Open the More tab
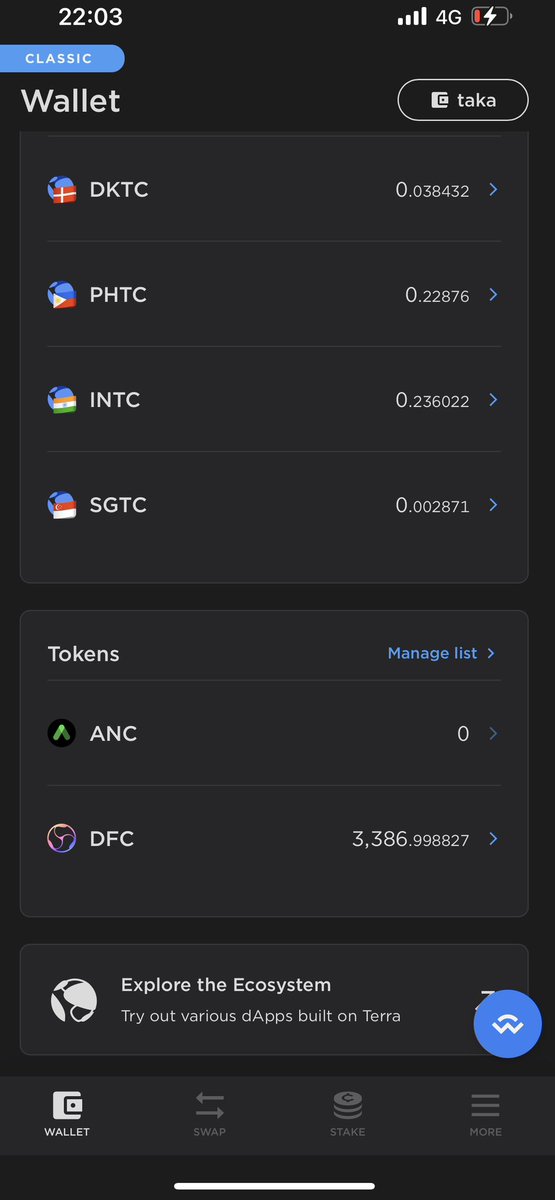The width and height of the screenshot is (555, 1200). (x=485, y=1114)
